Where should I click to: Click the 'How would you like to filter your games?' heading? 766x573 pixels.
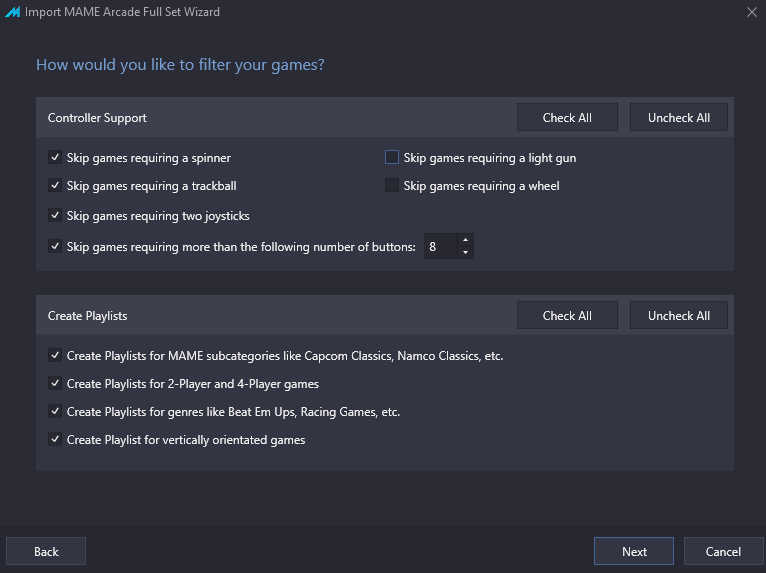(180, 64)
